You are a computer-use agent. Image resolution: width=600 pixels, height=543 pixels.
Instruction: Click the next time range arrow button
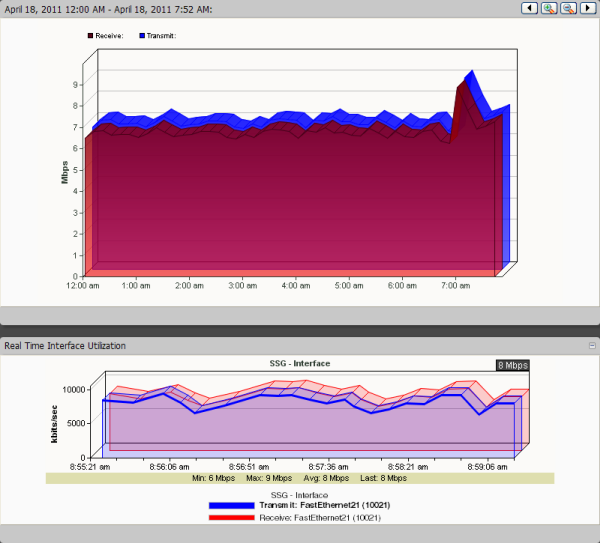click(x=586, y=8)
